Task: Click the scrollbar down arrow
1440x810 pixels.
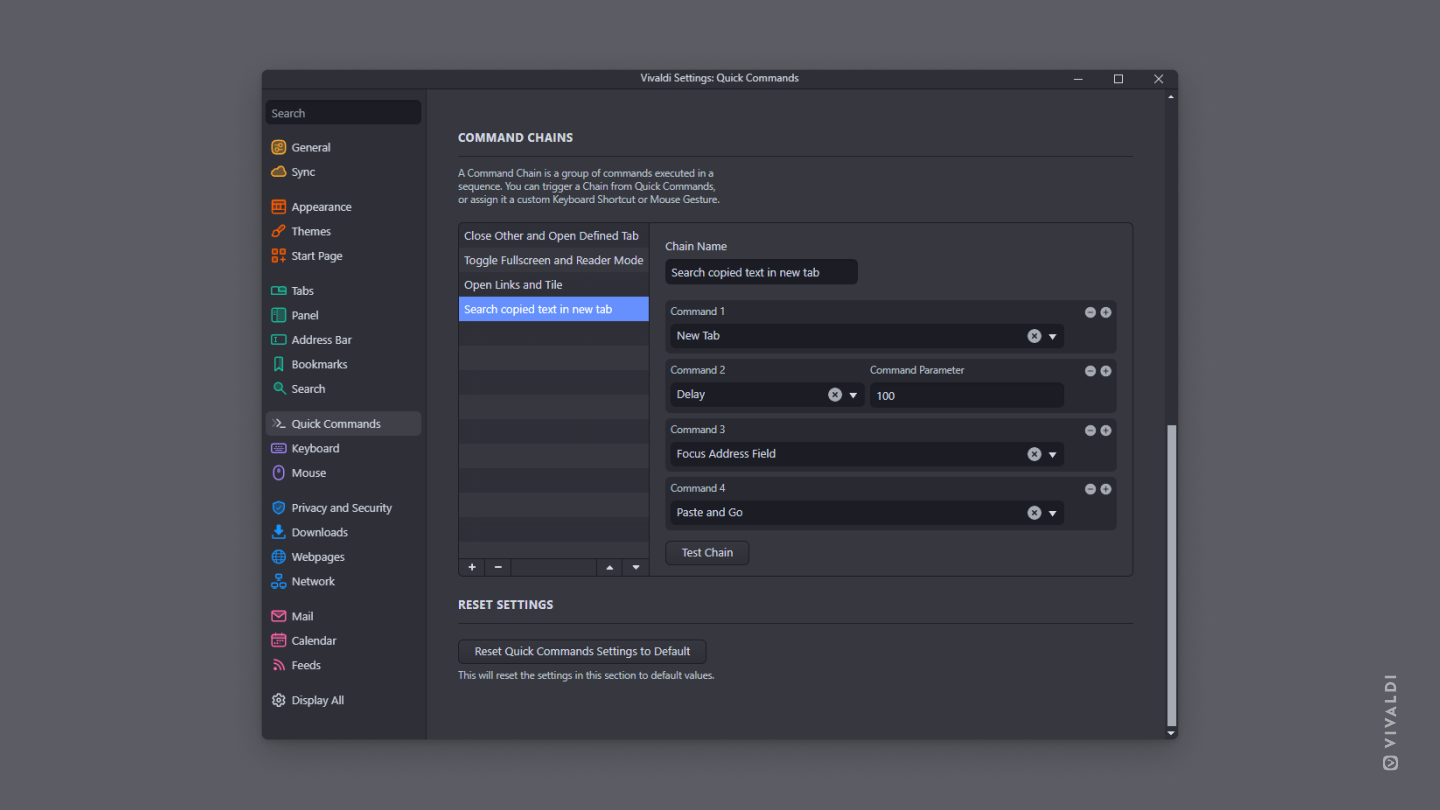Action: pyautogui.click(x=1172, y=733)
